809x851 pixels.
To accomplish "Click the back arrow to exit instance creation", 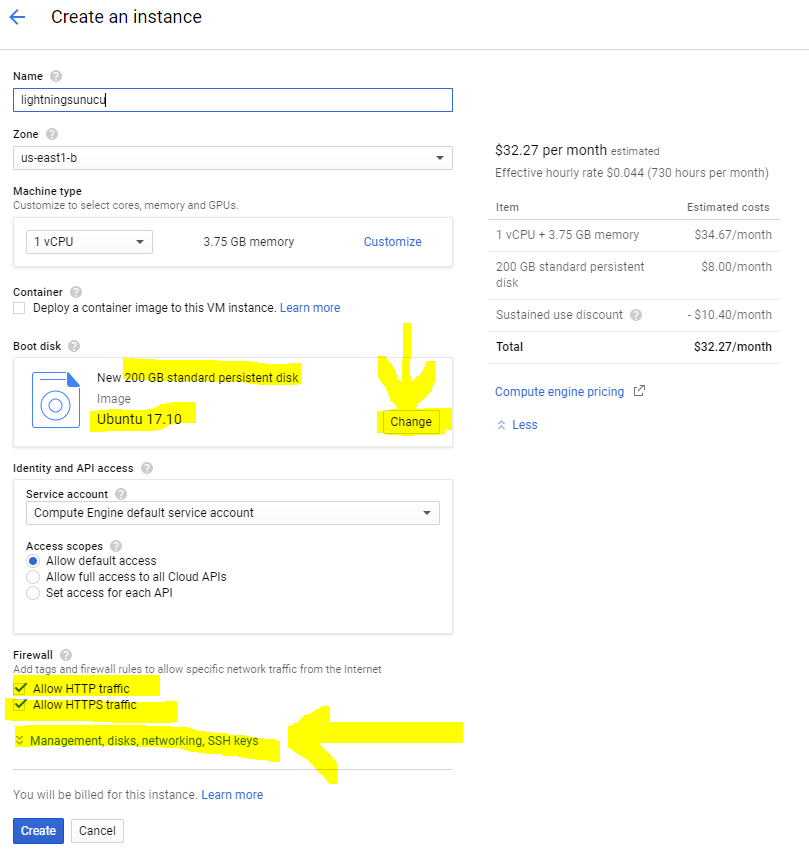I will [18, 17].
